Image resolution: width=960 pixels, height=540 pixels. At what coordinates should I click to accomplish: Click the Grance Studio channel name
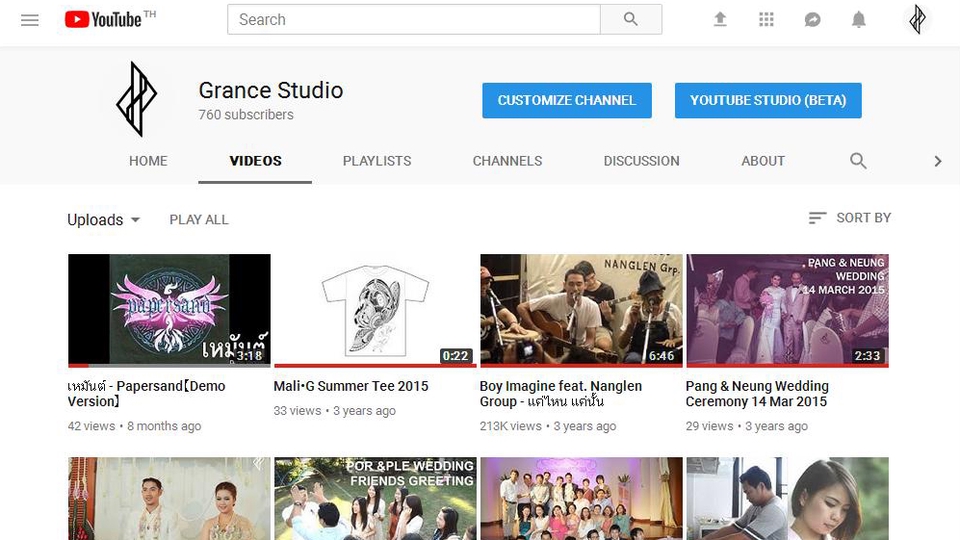point(271,90)
